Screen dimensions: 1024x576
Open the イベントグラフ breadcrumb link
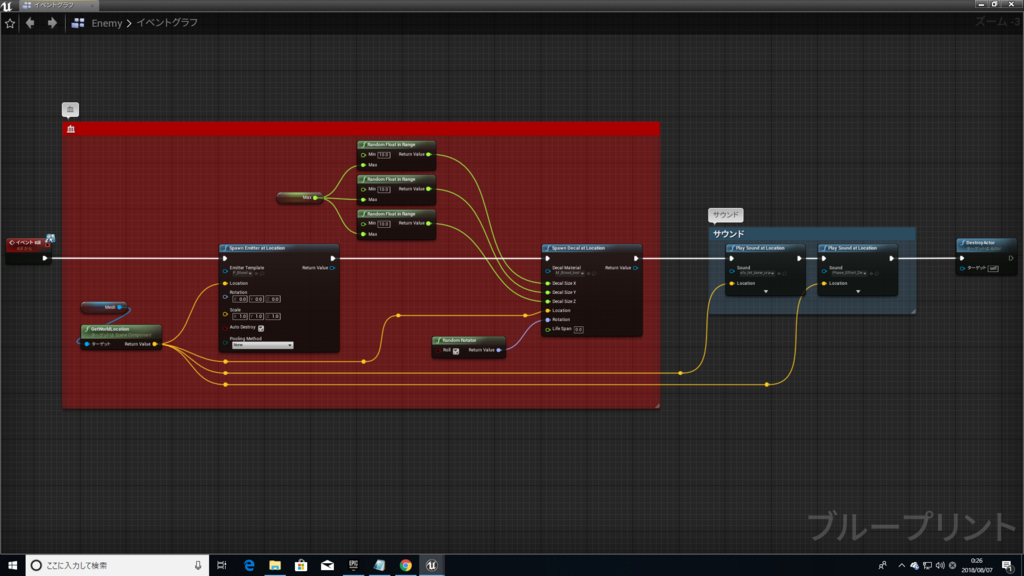[x=167, y=23]
